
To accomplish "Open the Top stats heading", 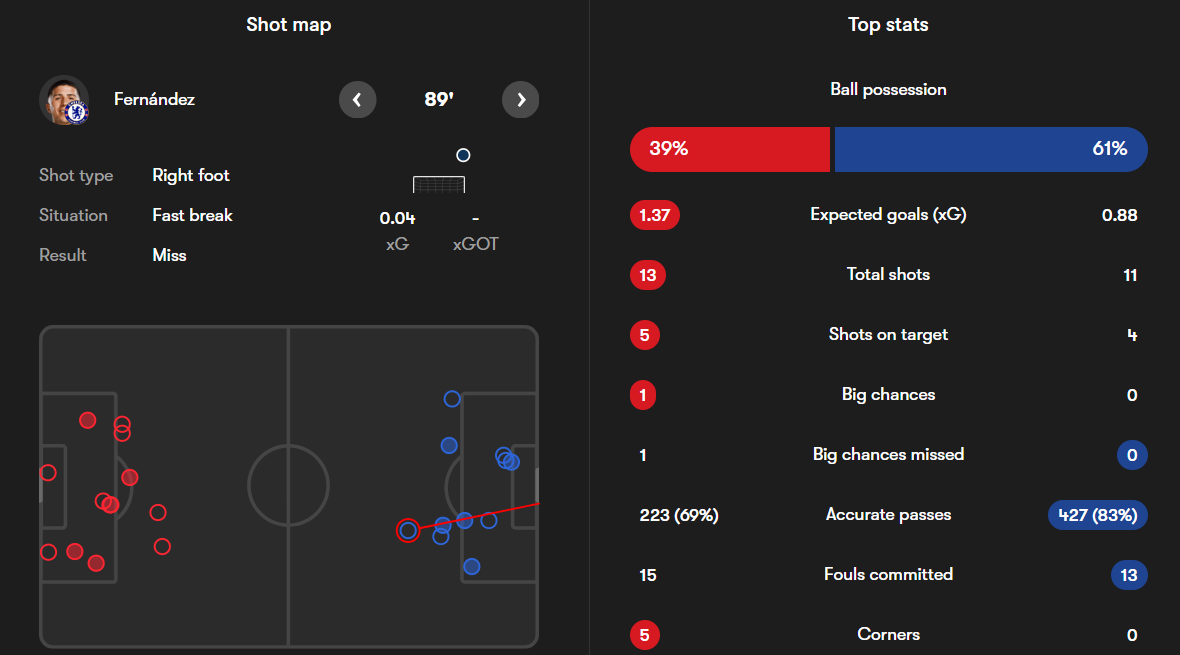I will click(888, 25).
